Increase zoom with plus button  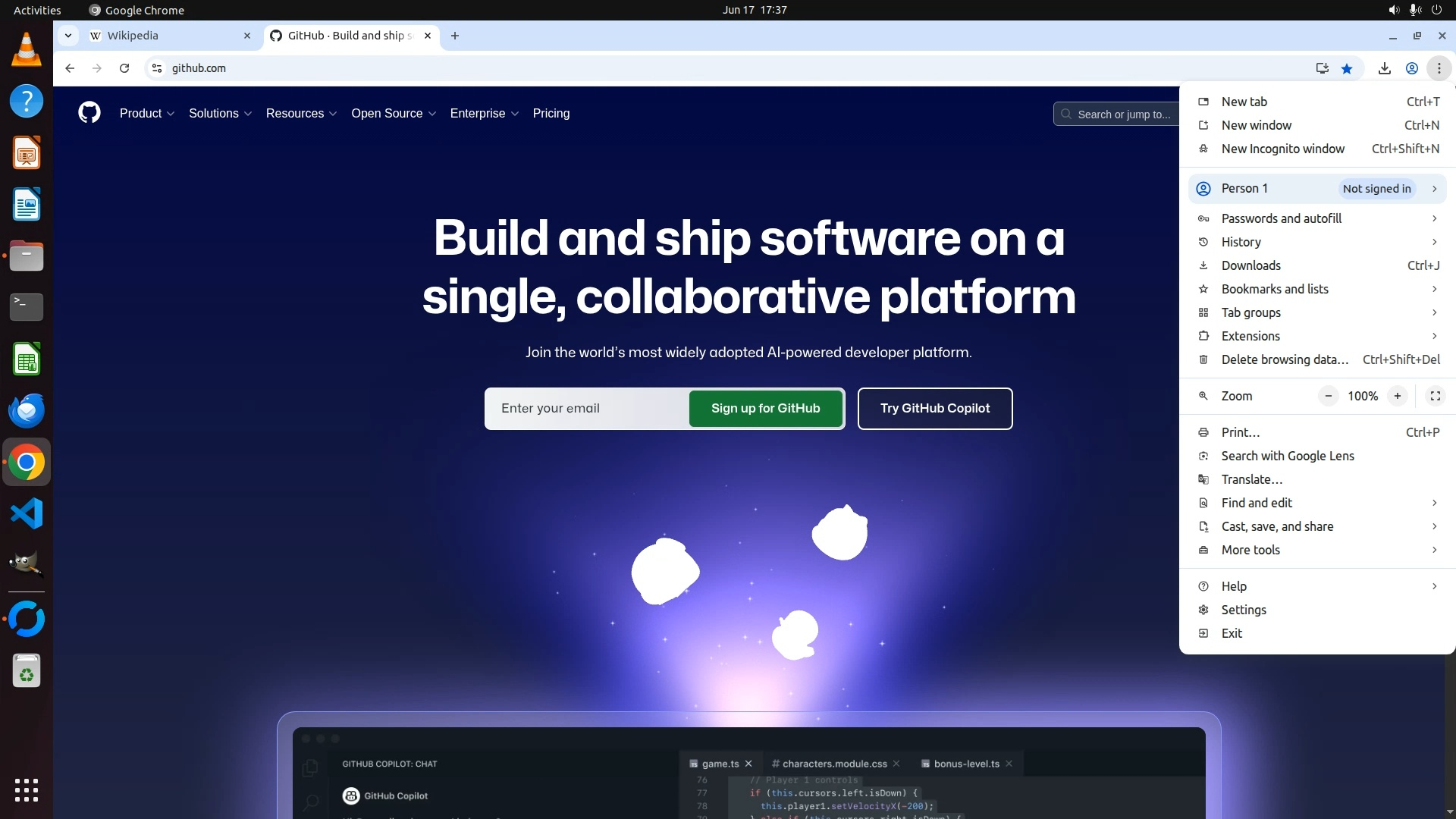click(1397, 396)
